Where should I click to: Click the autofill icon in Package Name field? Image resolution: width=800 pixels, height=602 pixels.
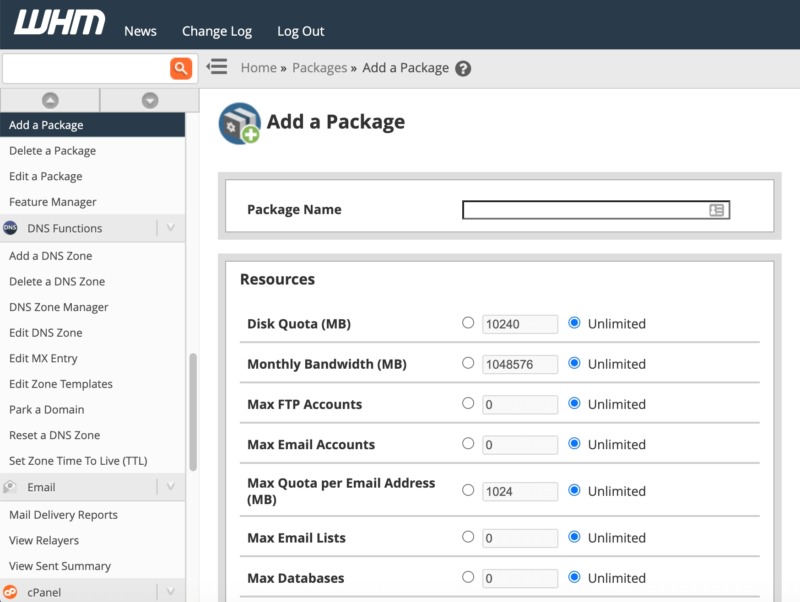point(716,210)
